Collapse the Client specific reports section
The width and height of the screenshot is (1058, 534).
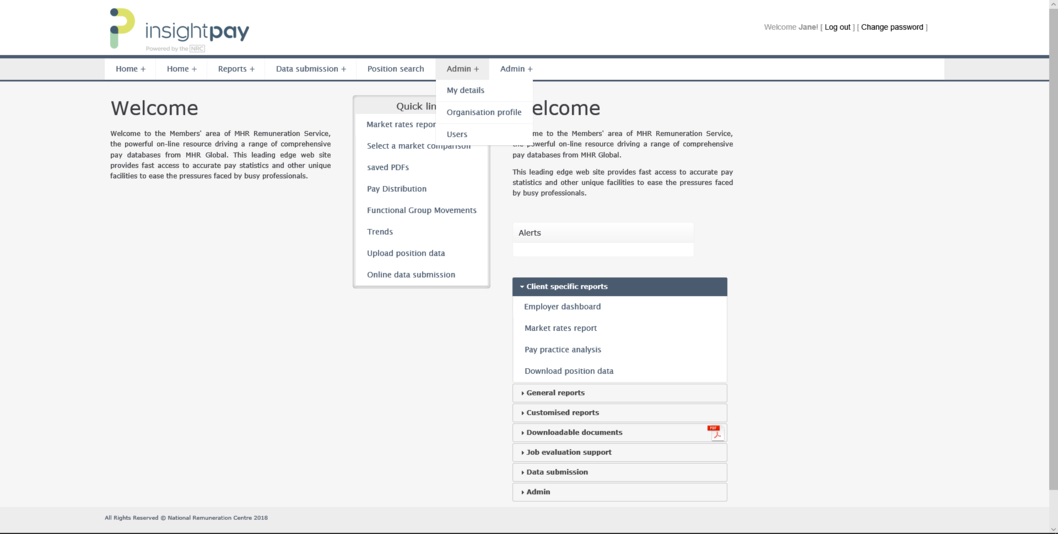click(566, 287)
